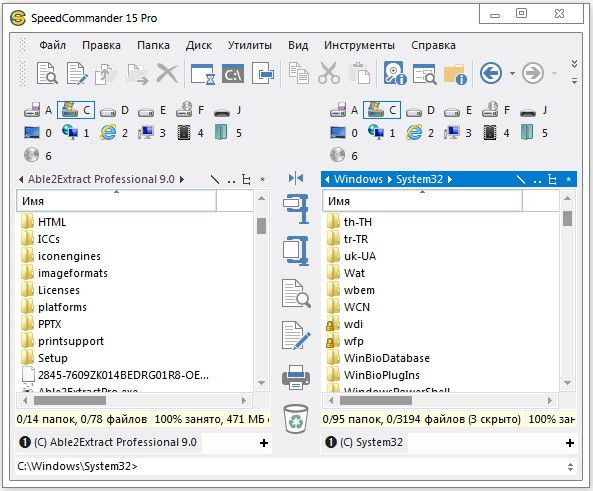Expand the arrow after Able2Extract Professional 9.0
Viewport: 593px width, 491px height.
click(x=182, y=179)
